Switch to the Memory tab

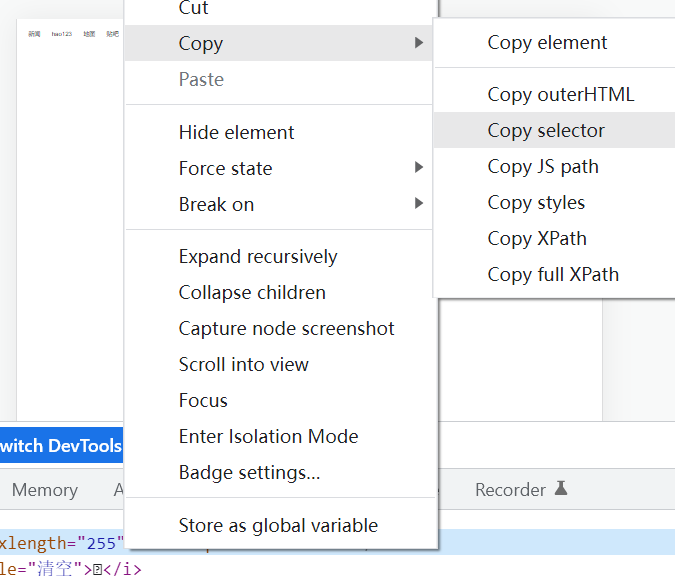pos(45,490)
